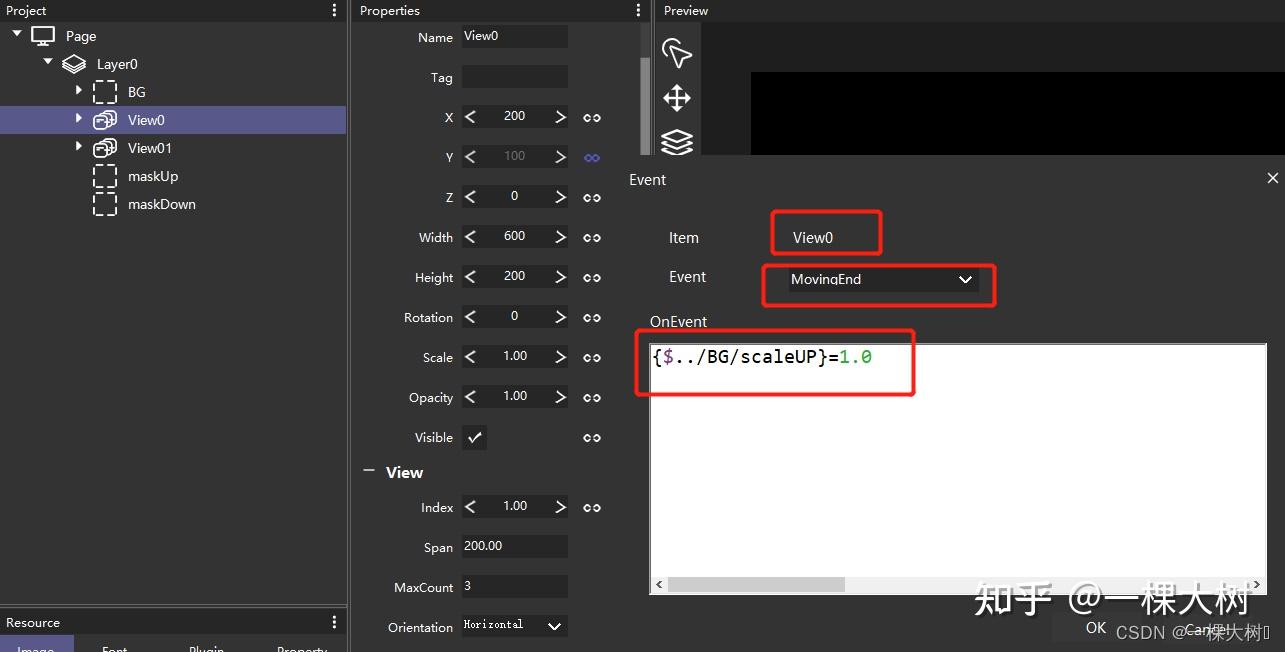Open the Orientation dropdown
Viewport: 1285px width, 652px height.
pyautogui.click(x=554, y=626)
